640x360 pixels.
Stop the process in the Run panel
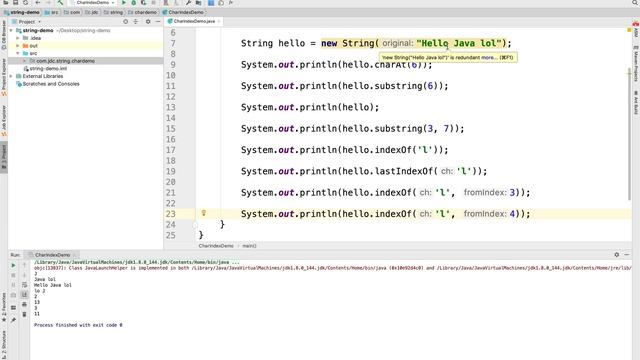click(13, 276)
